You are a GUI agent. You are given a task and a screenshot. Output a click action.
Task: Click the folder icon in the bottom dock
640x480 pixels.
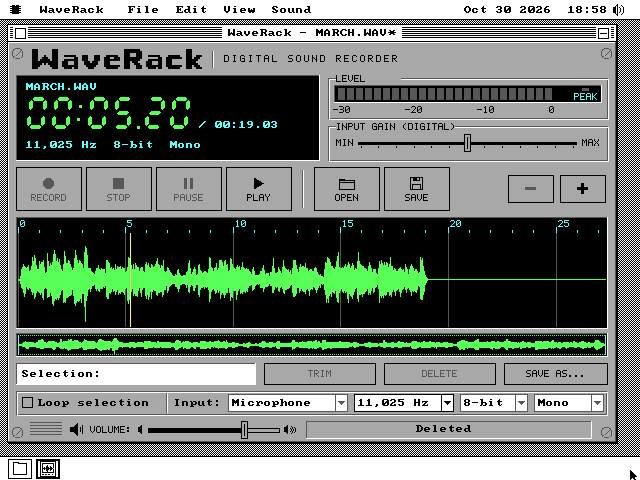(x=20, y=469)
